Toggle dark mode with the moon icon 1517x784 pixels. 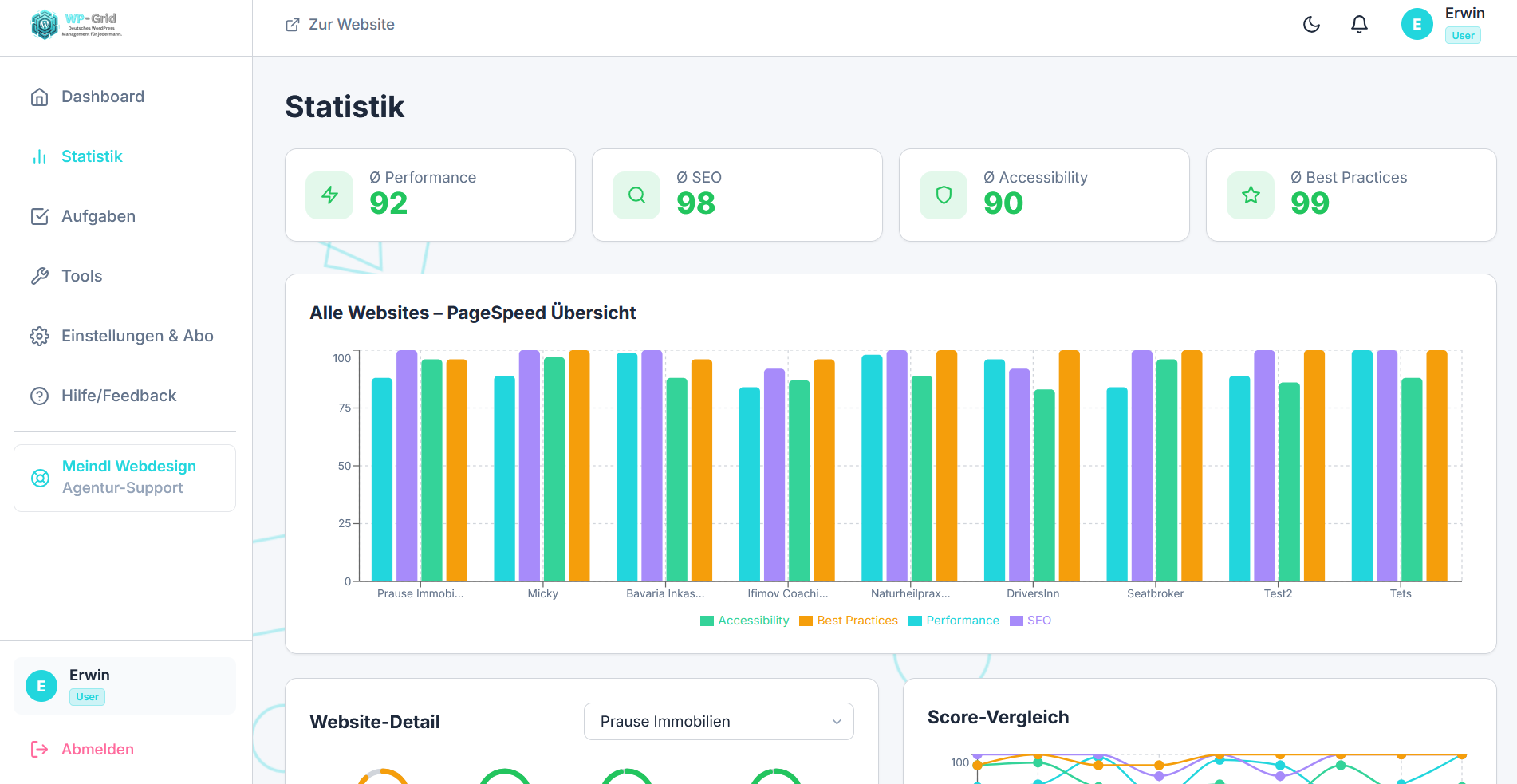[x=1312, y=24]
